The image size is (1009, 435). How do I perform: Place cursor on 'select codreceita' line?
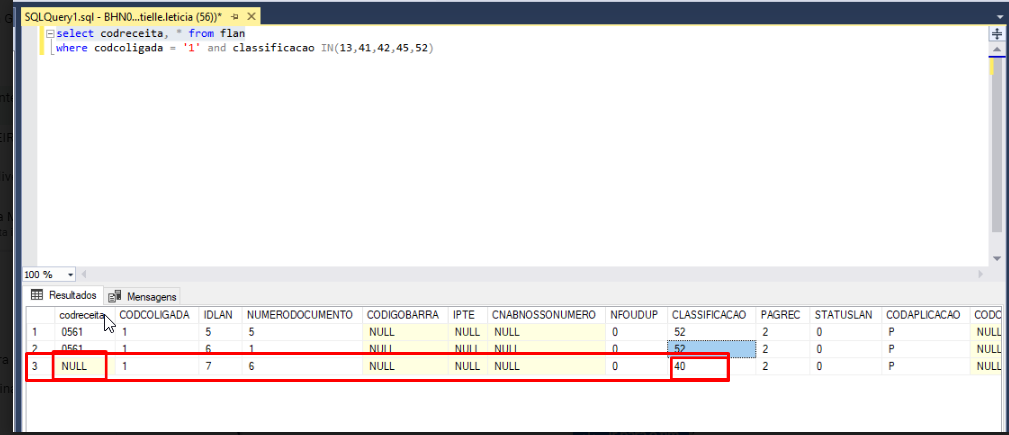151,33
